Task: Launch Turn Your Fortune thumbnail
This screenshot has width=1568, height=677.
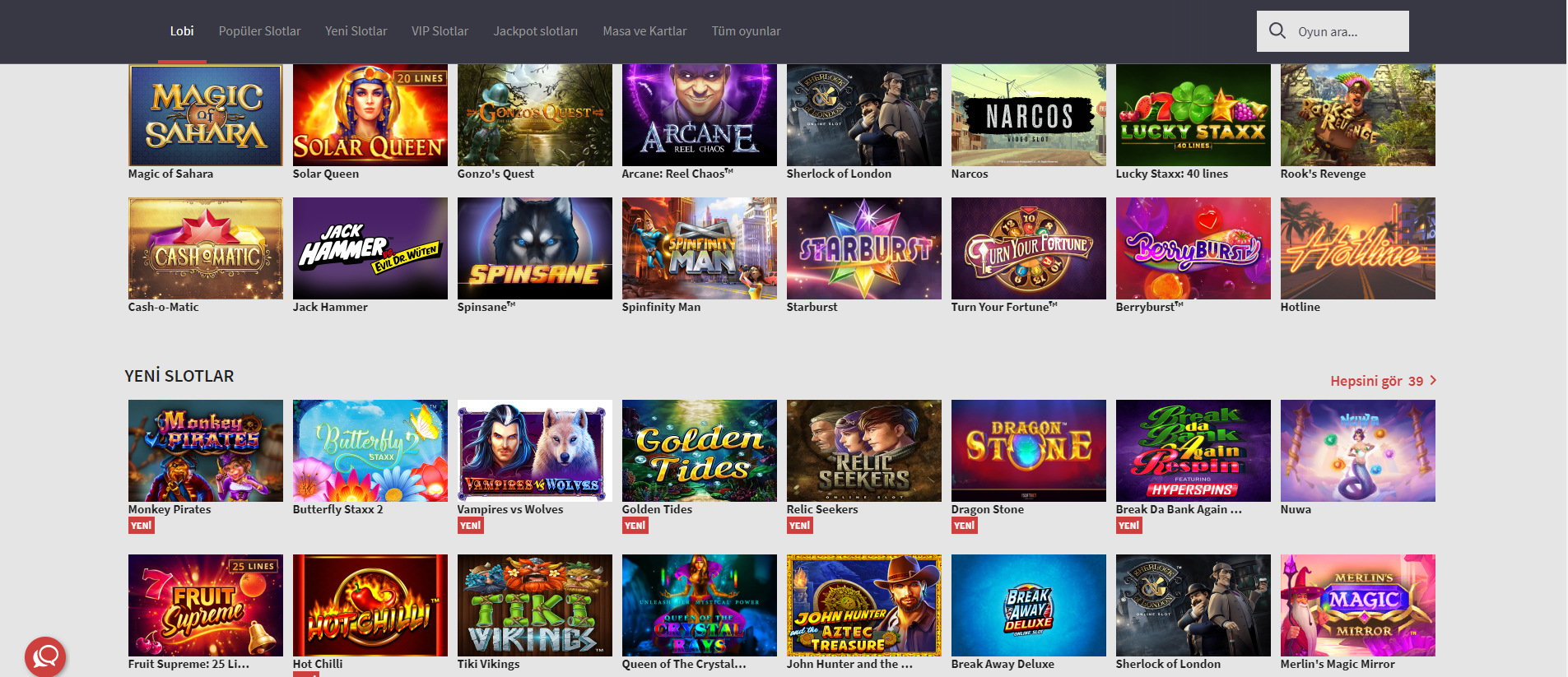Action: pos(1029,248)
